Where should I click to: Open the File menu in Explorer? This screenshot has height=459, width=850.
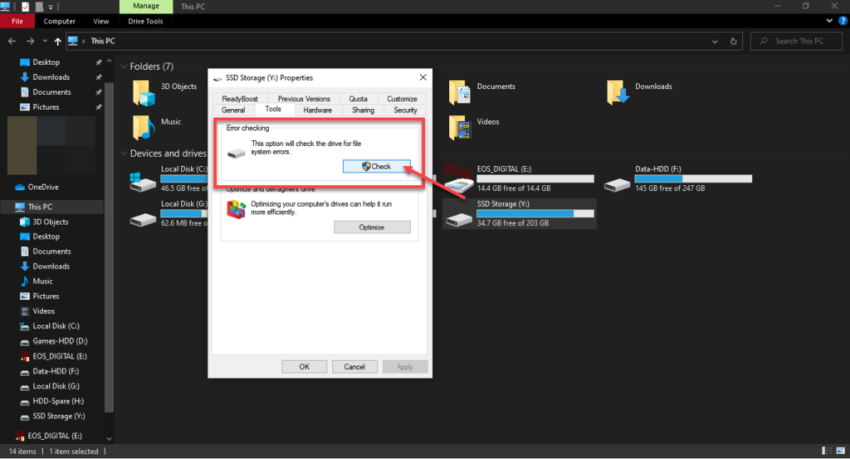click(x=17, y=21)
